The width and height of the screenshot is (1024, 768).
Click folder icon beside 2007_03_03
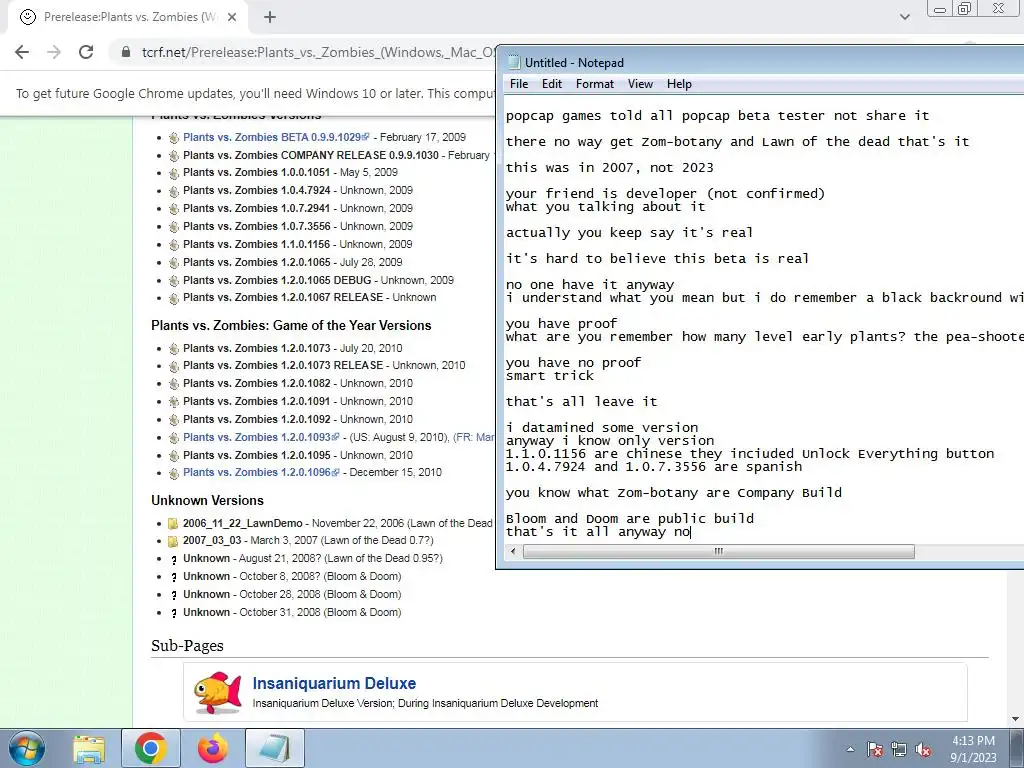coord(173,541)
